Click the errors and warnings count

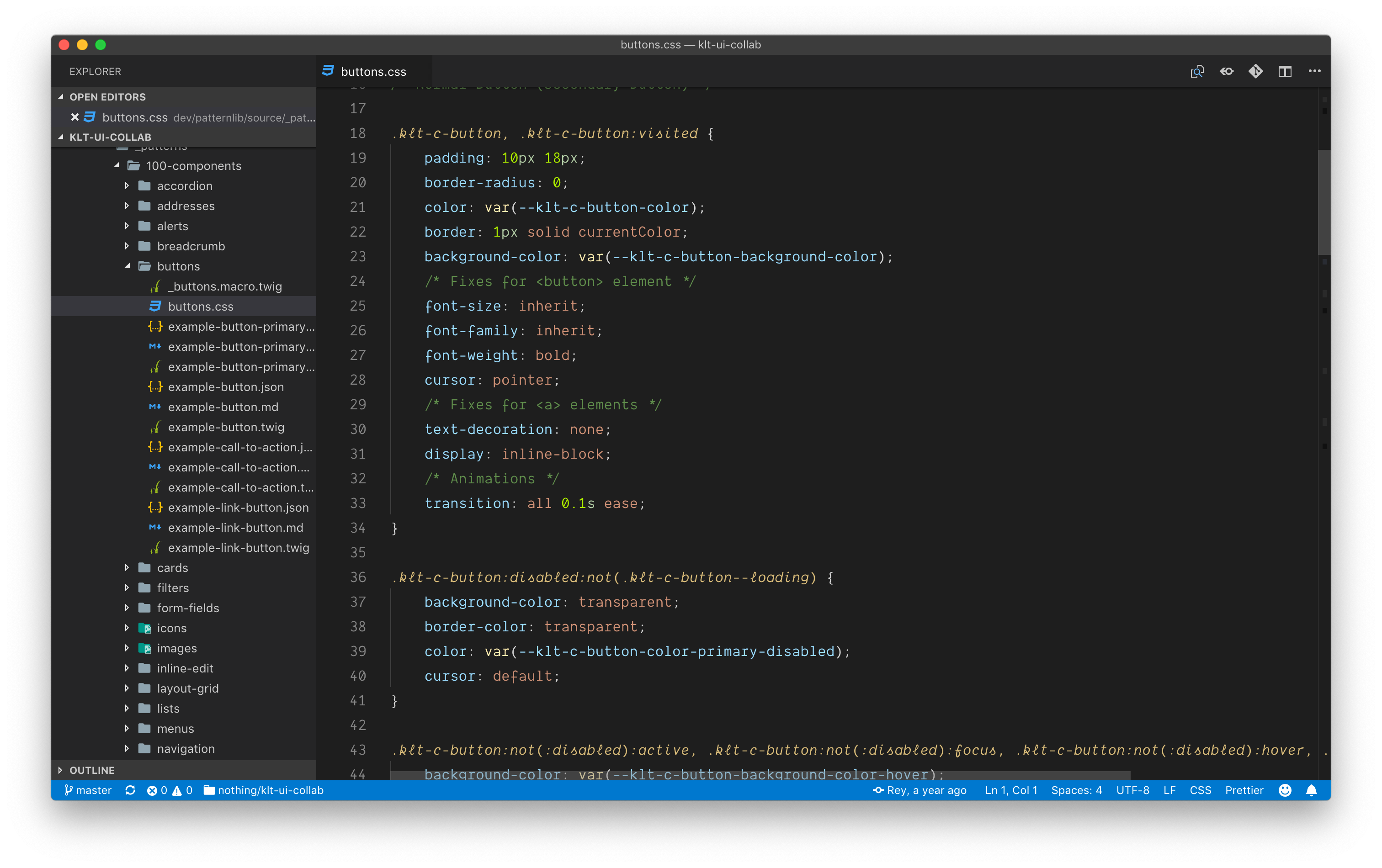click(169, 790)
